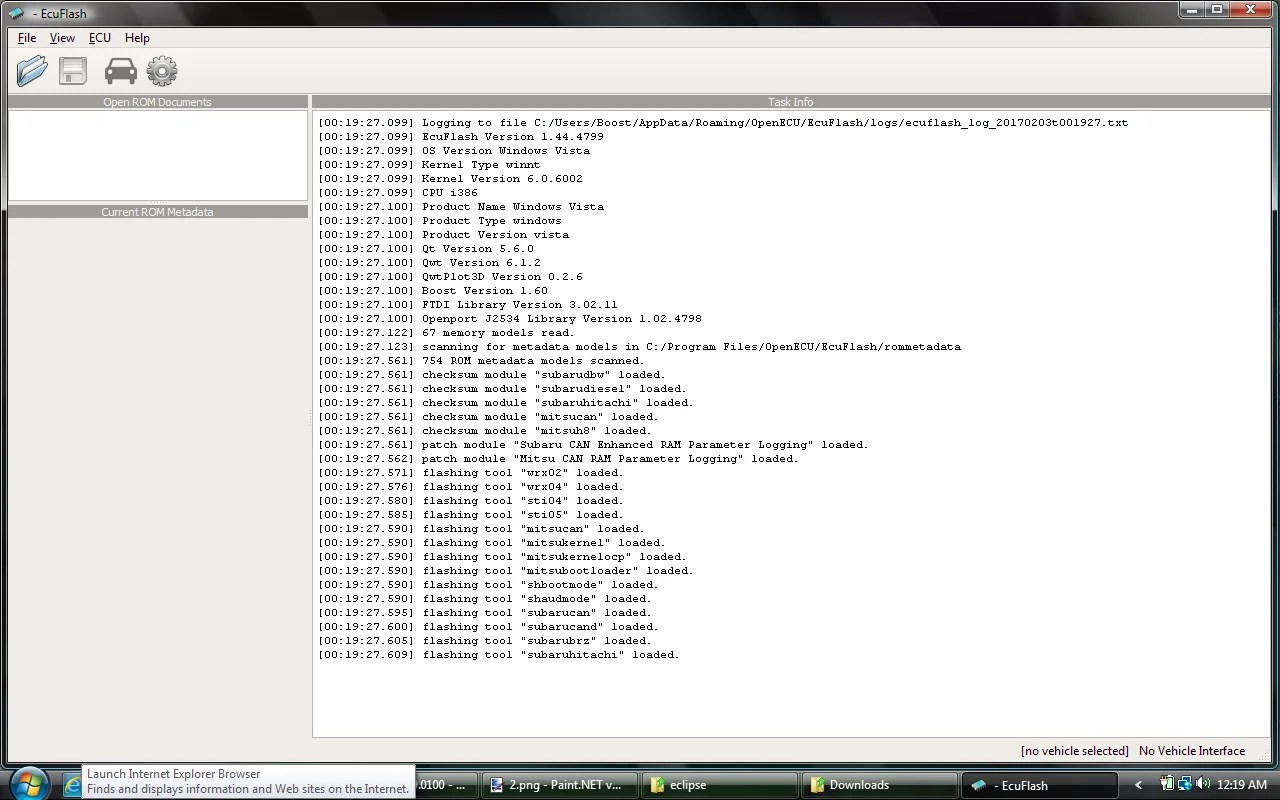Click the log line 'Qwt Version 6.1.2'
1280x800 pixels.
pyautogui.click(x=429, y=263)
